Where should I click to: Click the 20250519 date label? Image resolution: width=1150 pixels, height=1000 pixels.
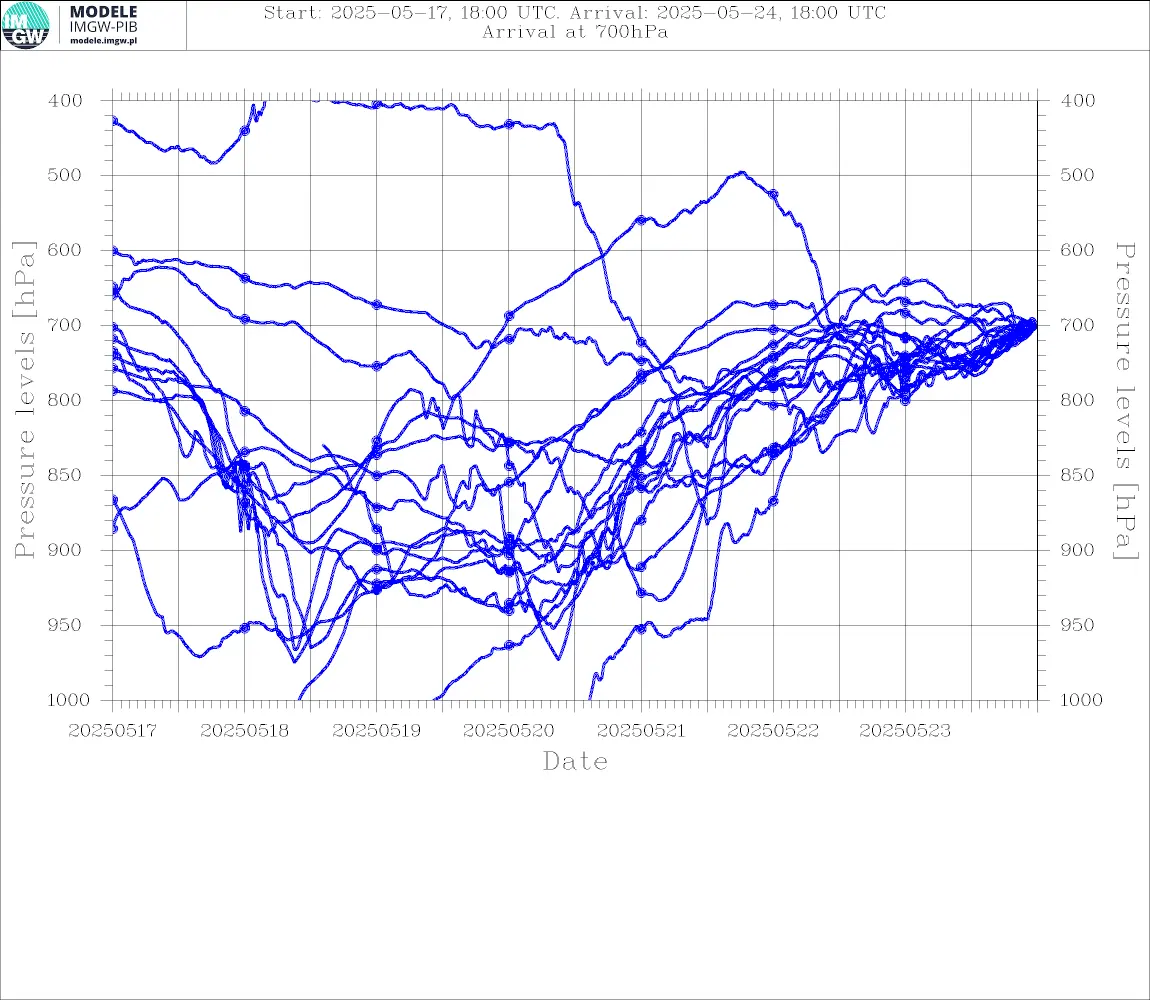377,731
